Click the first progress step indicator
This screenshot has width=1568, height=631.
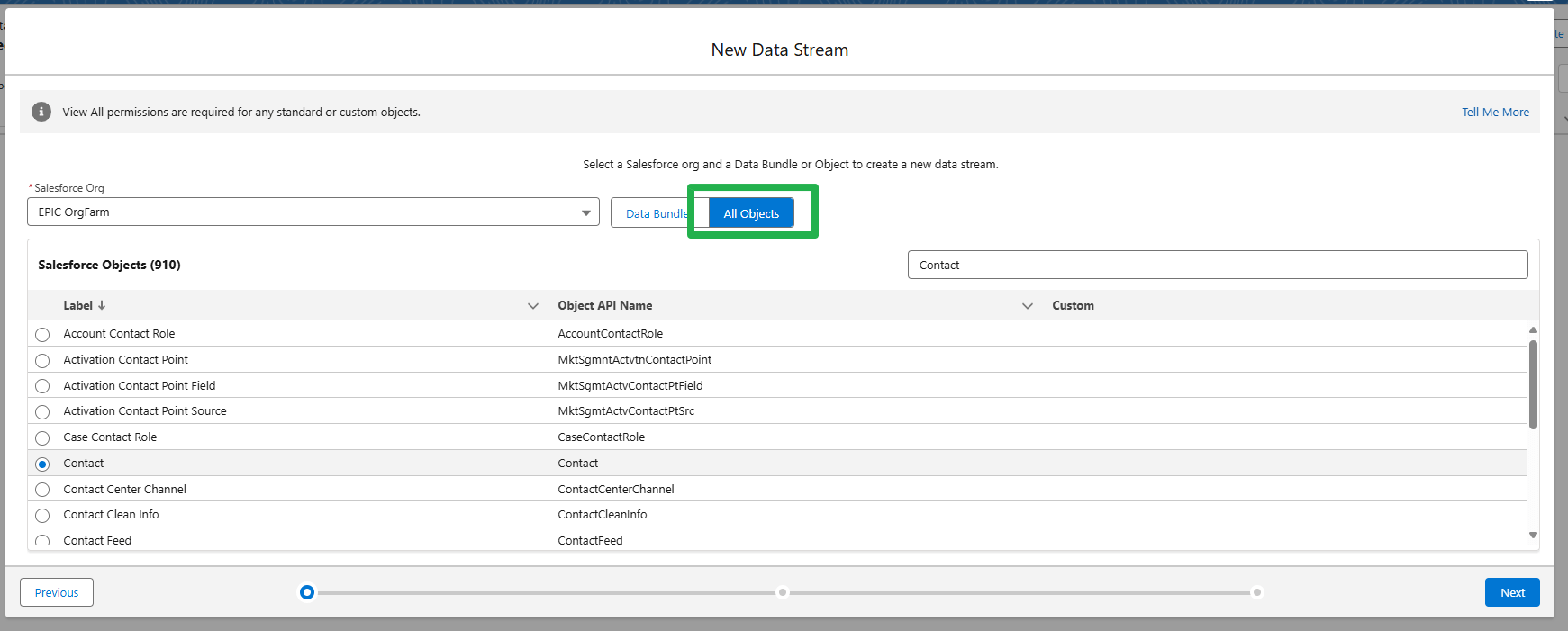[307, 592]
